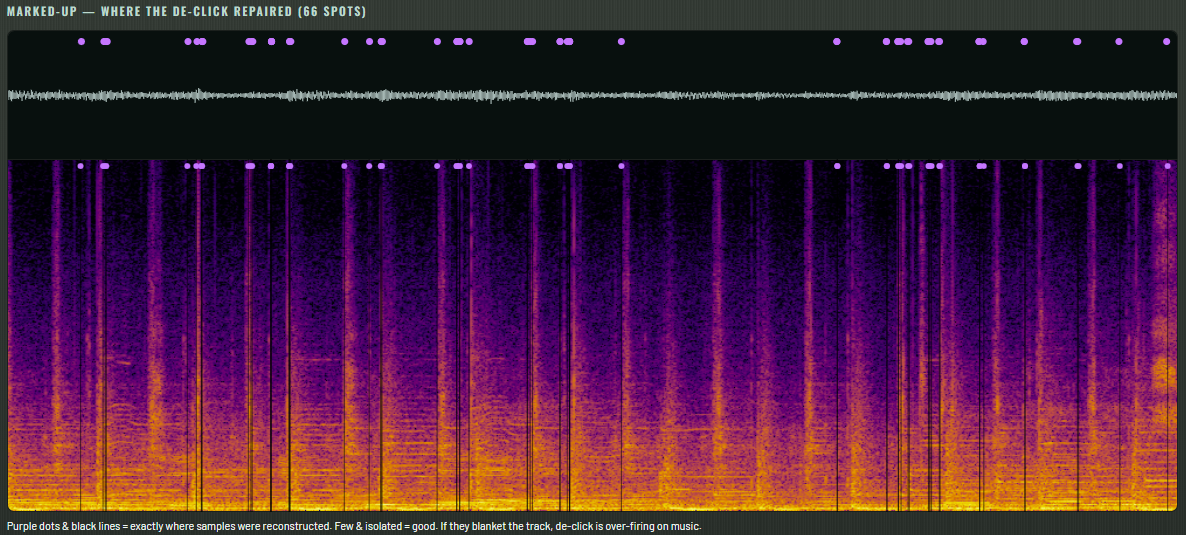Click the black repair line below the leftmost spectrogram dot

point(81,341)
